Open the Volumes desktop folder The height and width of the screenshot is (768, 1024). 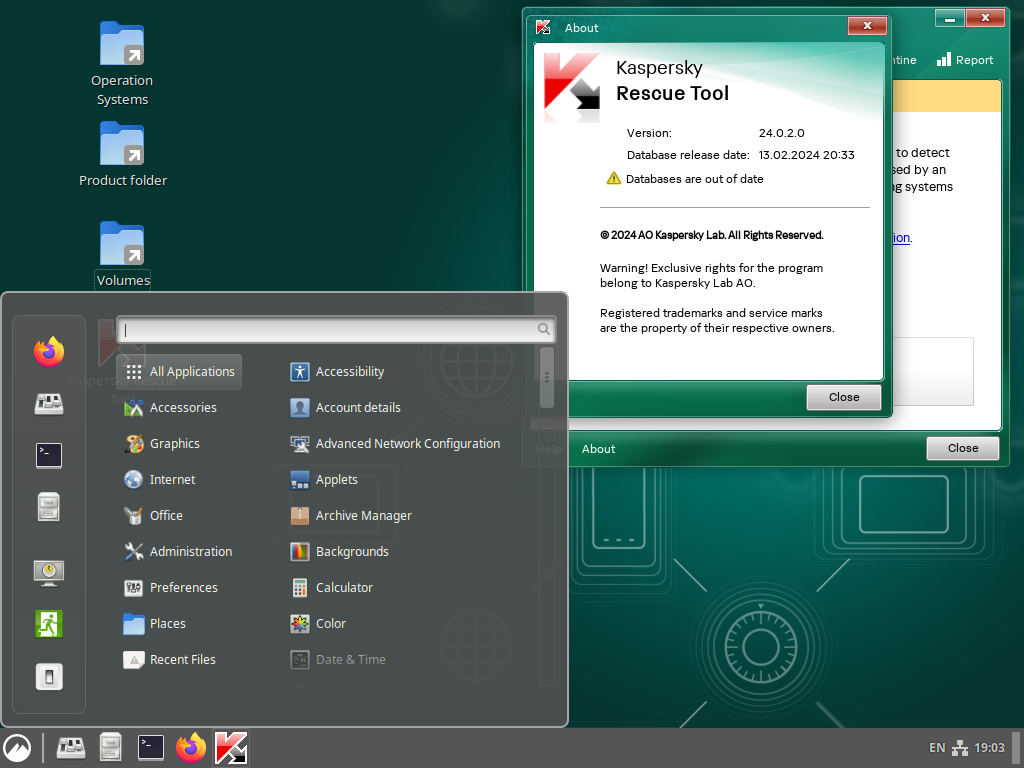coord(123,255)
